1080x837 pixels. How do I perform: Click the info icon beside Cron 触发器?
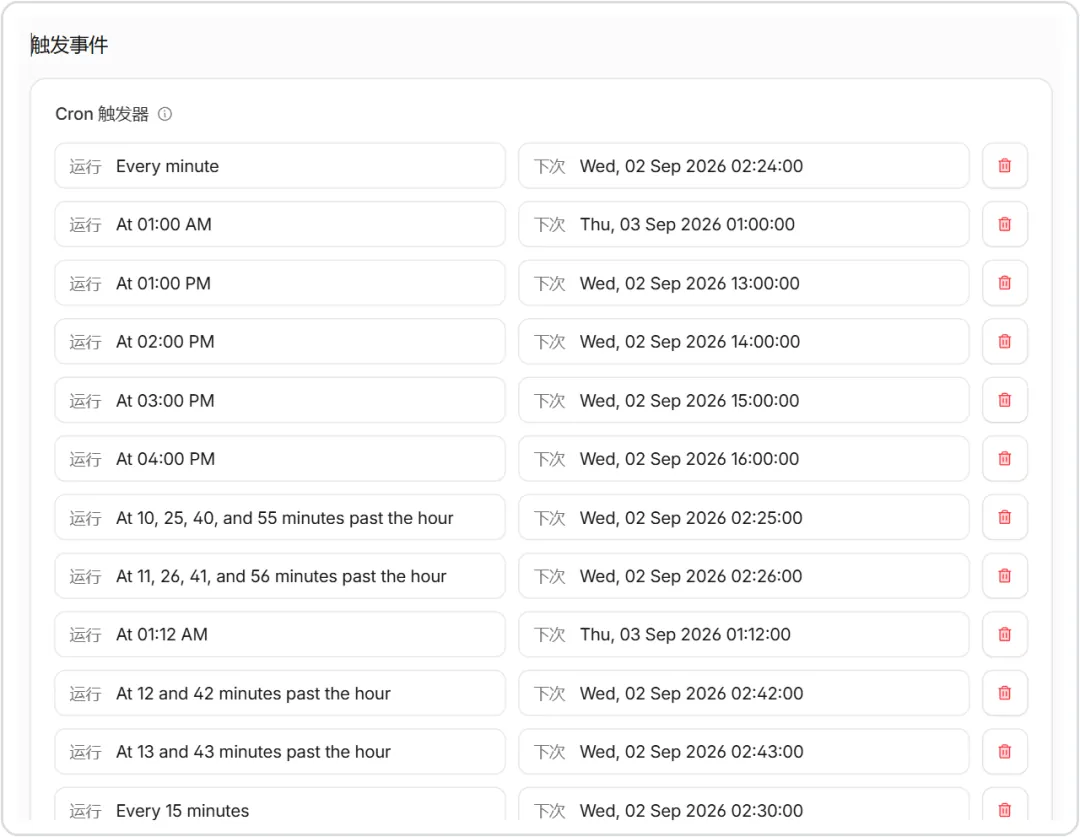(x=165, y=114)
